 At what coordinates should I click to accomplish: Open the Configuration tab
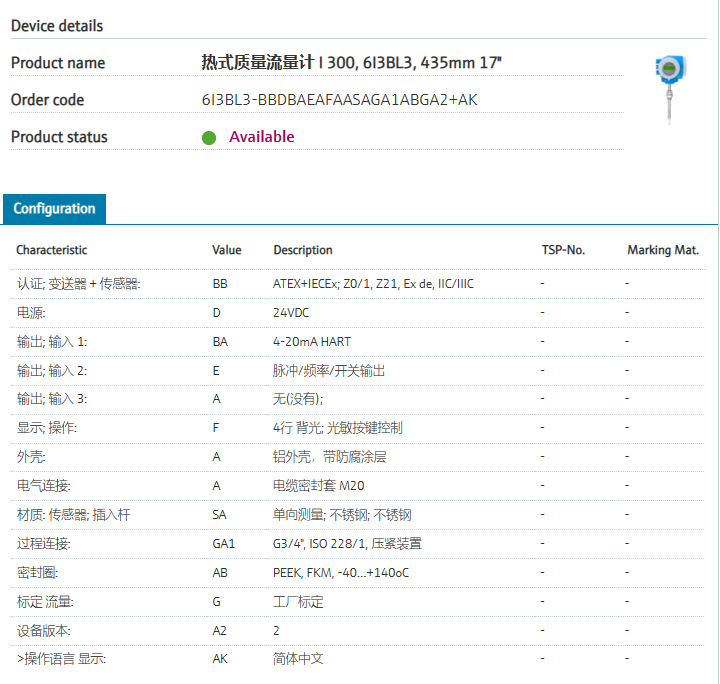coord(55,209)
